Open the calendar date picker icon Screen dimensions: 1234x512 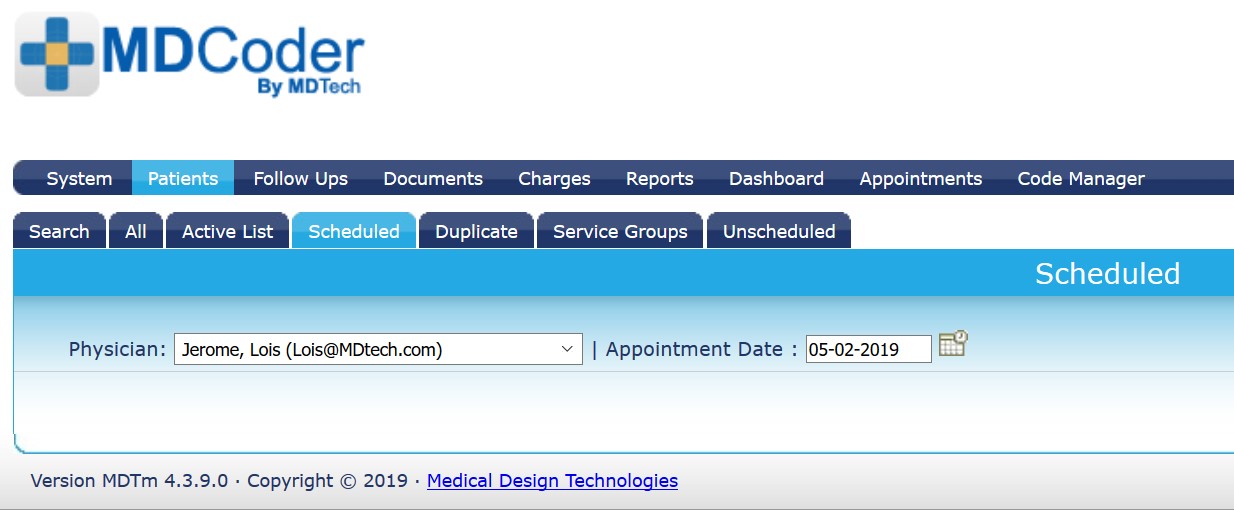pos(953,344)
